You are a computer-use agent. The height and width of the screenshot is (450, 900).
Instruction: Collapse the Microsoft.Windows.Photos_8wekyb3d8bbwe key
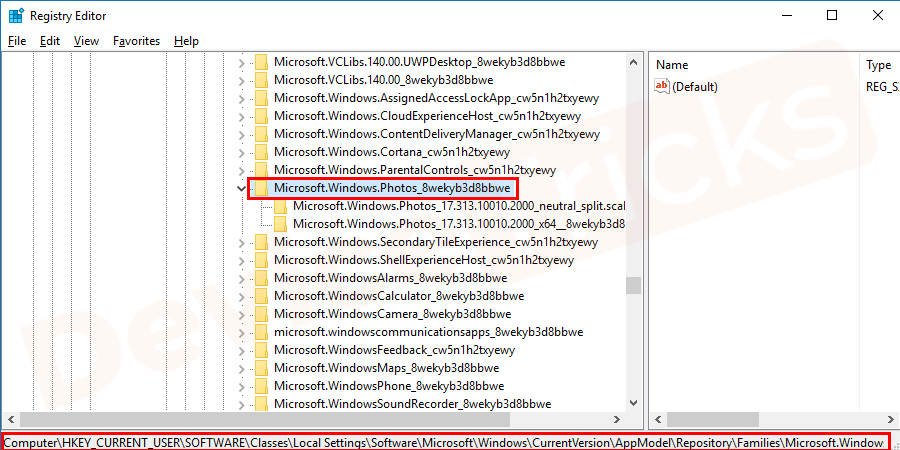coord(240,188)
